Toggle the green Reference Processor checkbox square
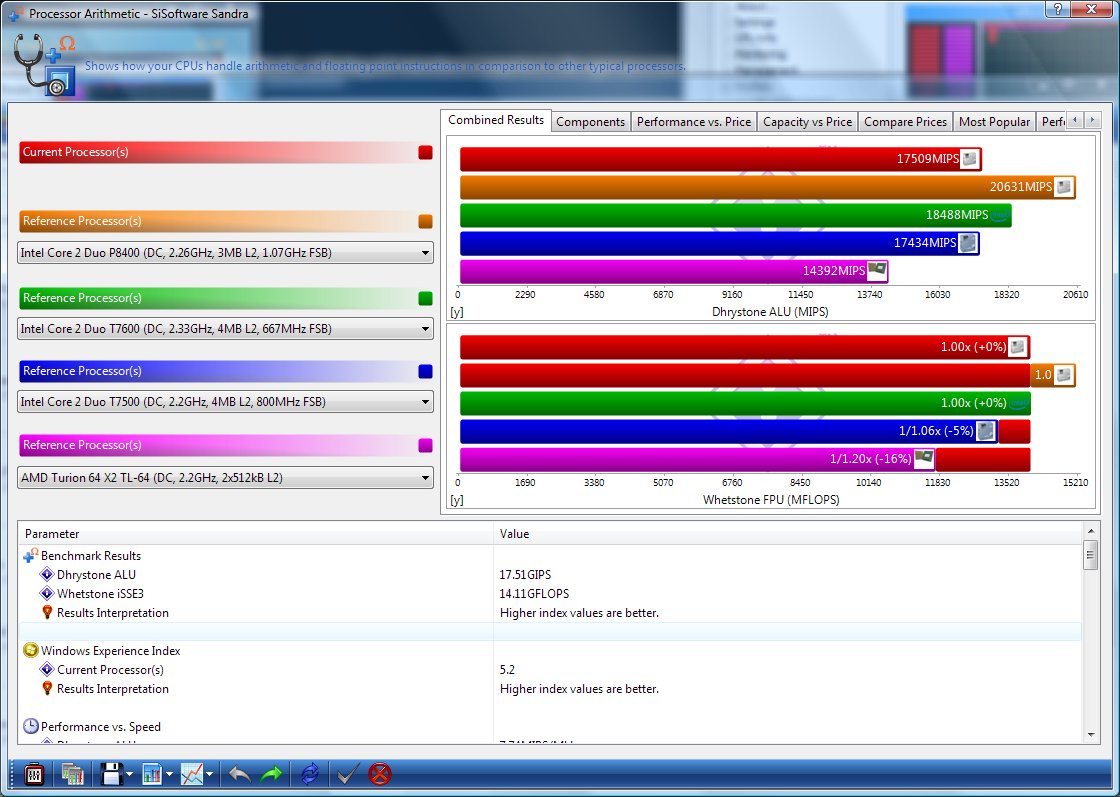Screen dimensions: 1120x797 click(x=426, y=298)
